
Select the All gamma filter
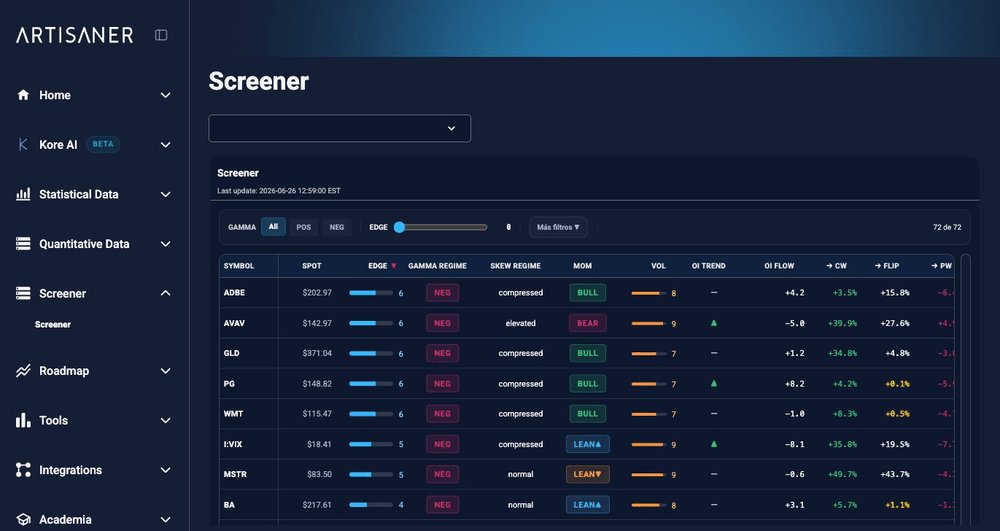(x=273, y=226)
